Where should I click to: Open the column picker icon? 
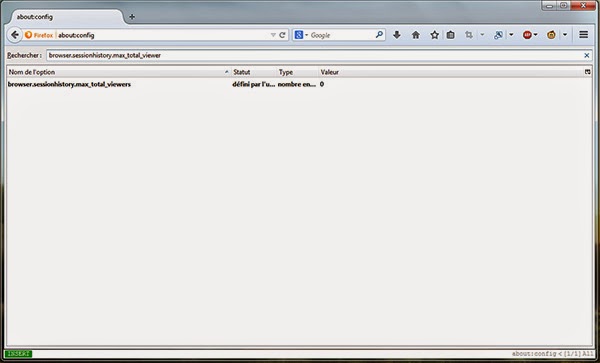588,72
